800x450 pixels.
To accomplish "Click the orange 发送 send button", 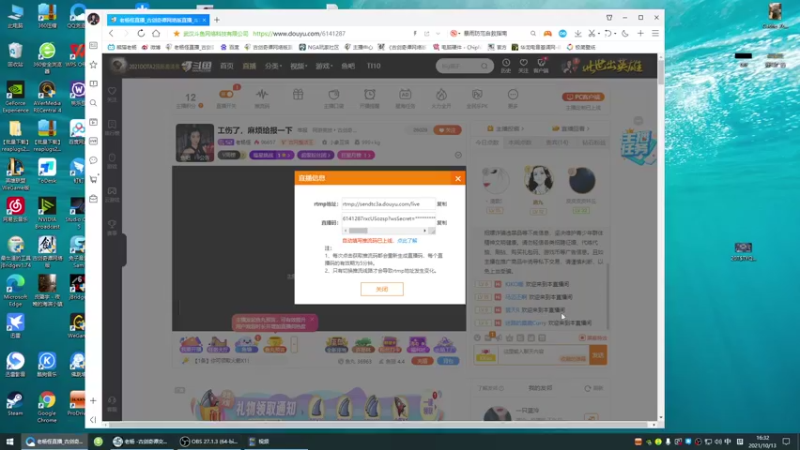I will [598, 355].
